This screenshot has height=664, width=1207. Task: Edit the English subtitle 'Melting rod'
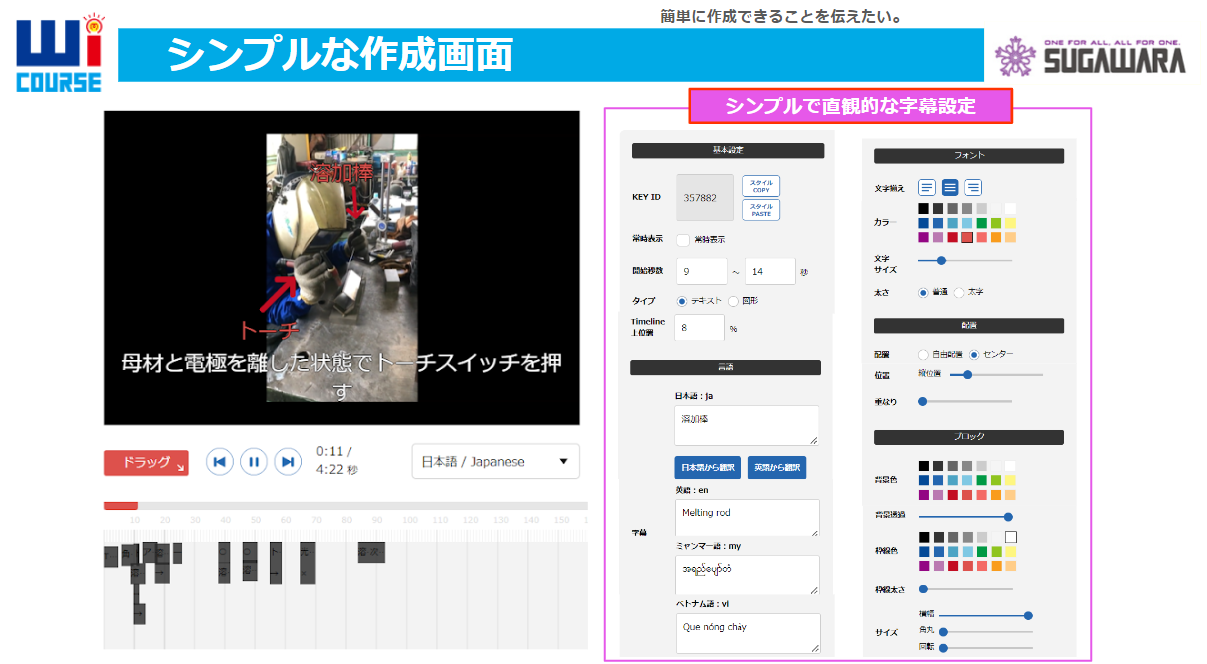pos(746,518)
